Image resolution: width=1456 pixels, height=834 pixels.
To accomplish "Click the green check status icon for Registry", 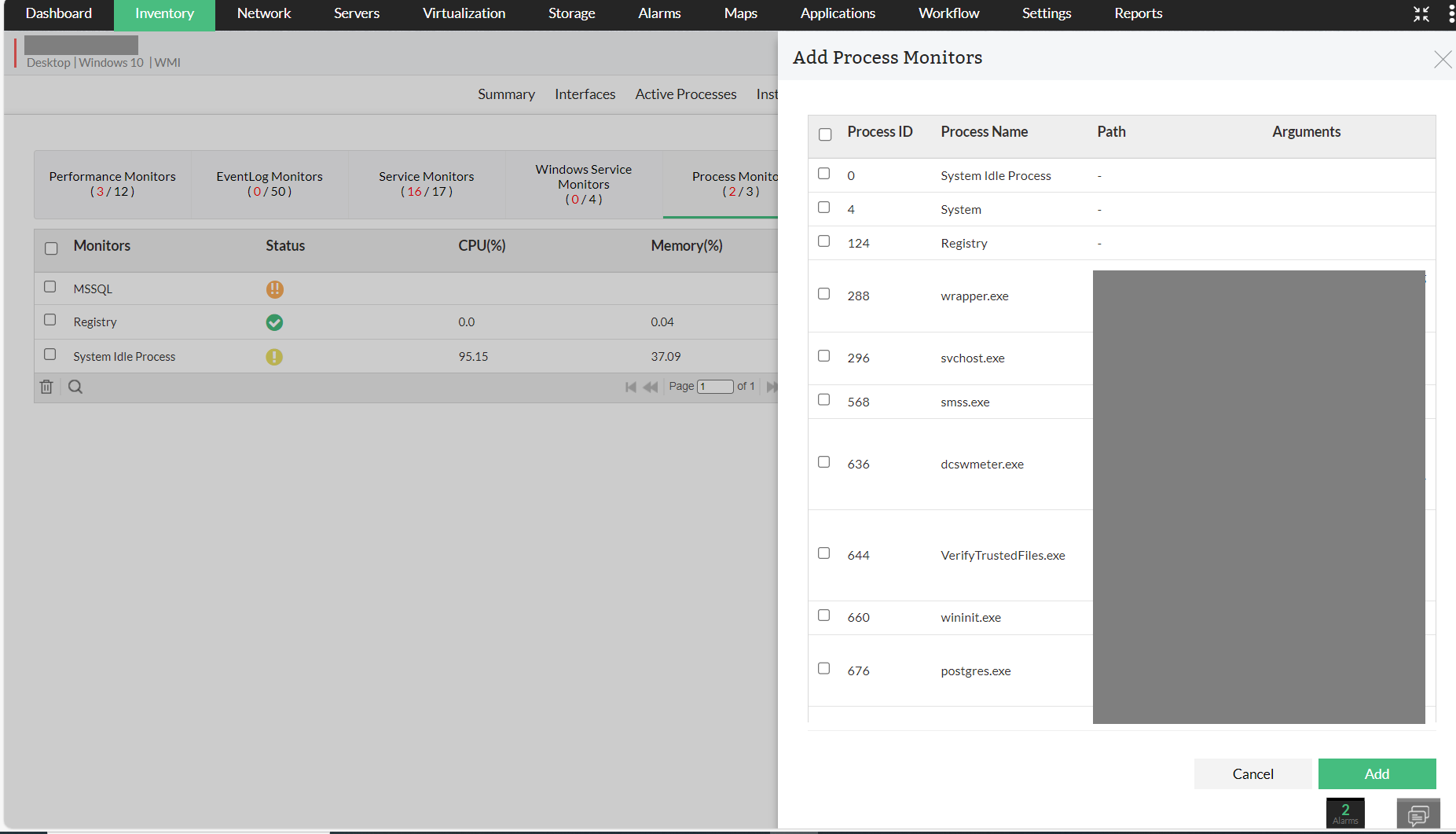I will click(x=274, y=322).
